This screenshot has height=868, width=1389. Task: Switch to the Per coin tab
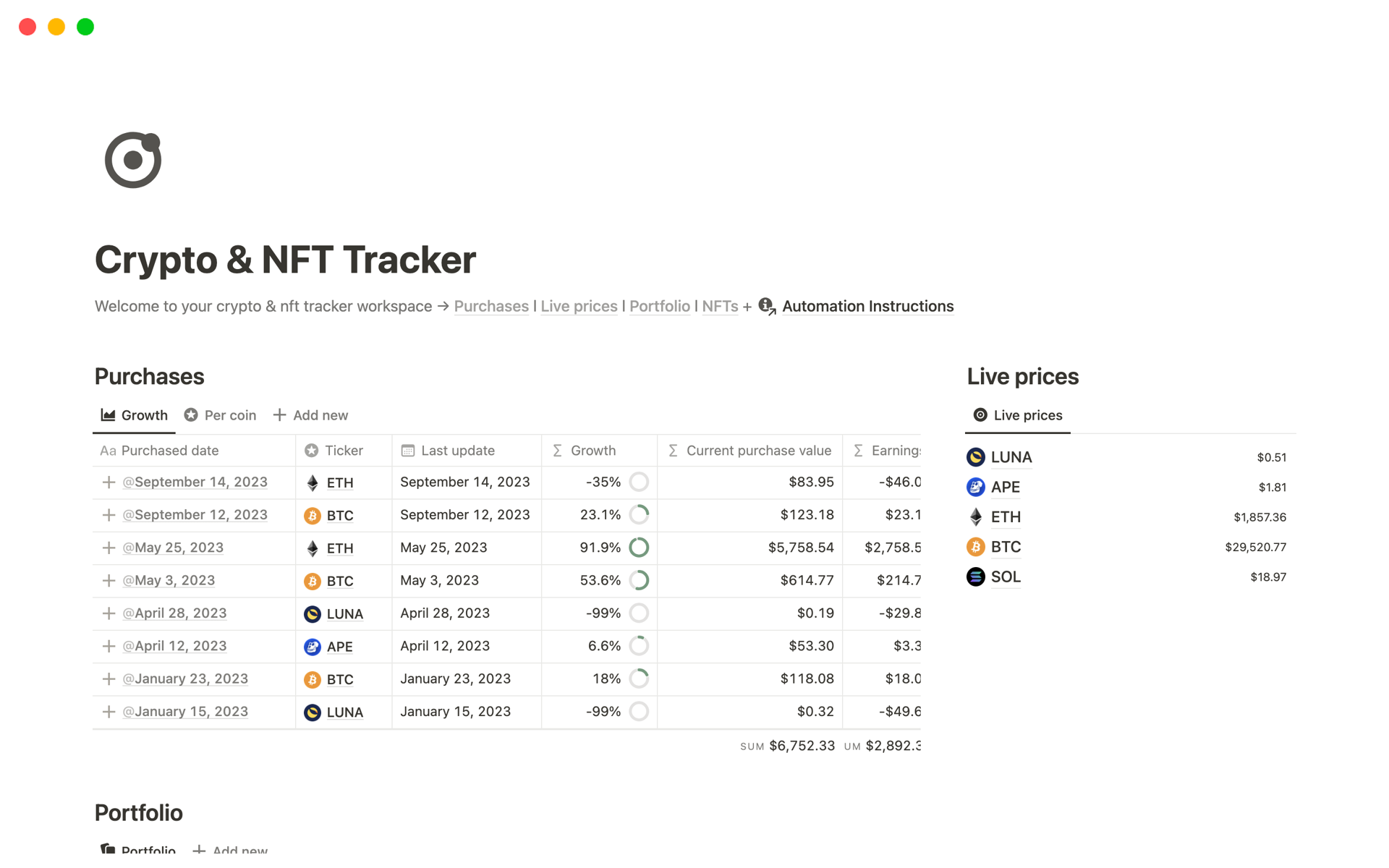[221, 415]
